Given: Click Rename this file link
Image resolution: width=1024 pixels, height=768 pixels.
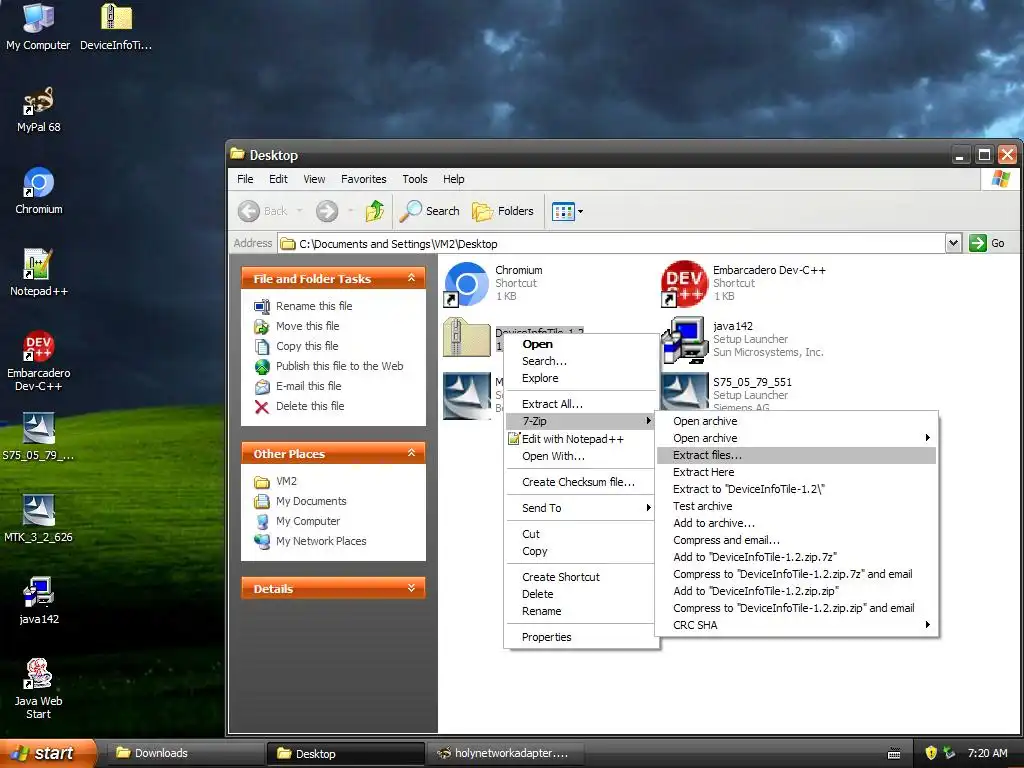Looking at the screenshot, I should [314, 306].
